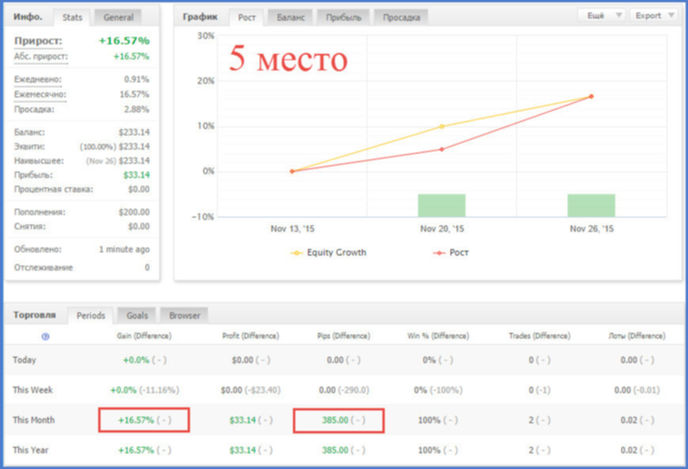Click the Nov 26 data point on chart
The height and width of the screenshot is (469, 688).
coord(591,97)
